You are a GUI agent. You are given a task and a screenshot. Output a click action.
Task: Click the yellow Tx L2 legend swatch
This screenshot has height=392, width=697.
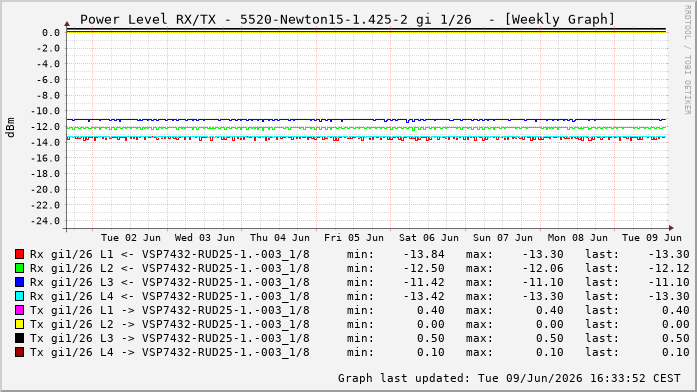[x=19, y=324]
